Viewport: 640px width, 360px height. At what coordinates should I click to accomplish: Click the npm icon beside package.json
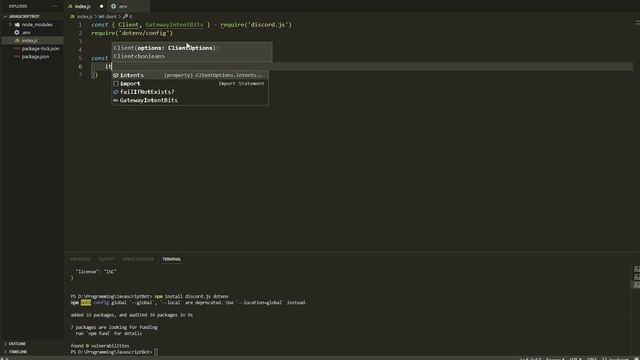[x=17, y=57]
